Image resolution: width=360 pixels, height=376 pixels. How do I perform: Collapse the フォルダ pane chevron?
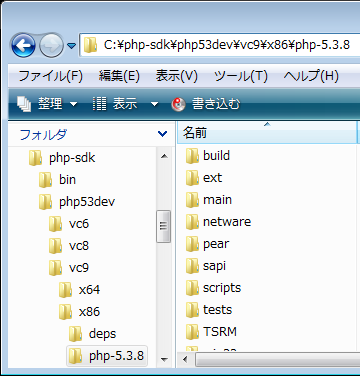coord(162,134)
